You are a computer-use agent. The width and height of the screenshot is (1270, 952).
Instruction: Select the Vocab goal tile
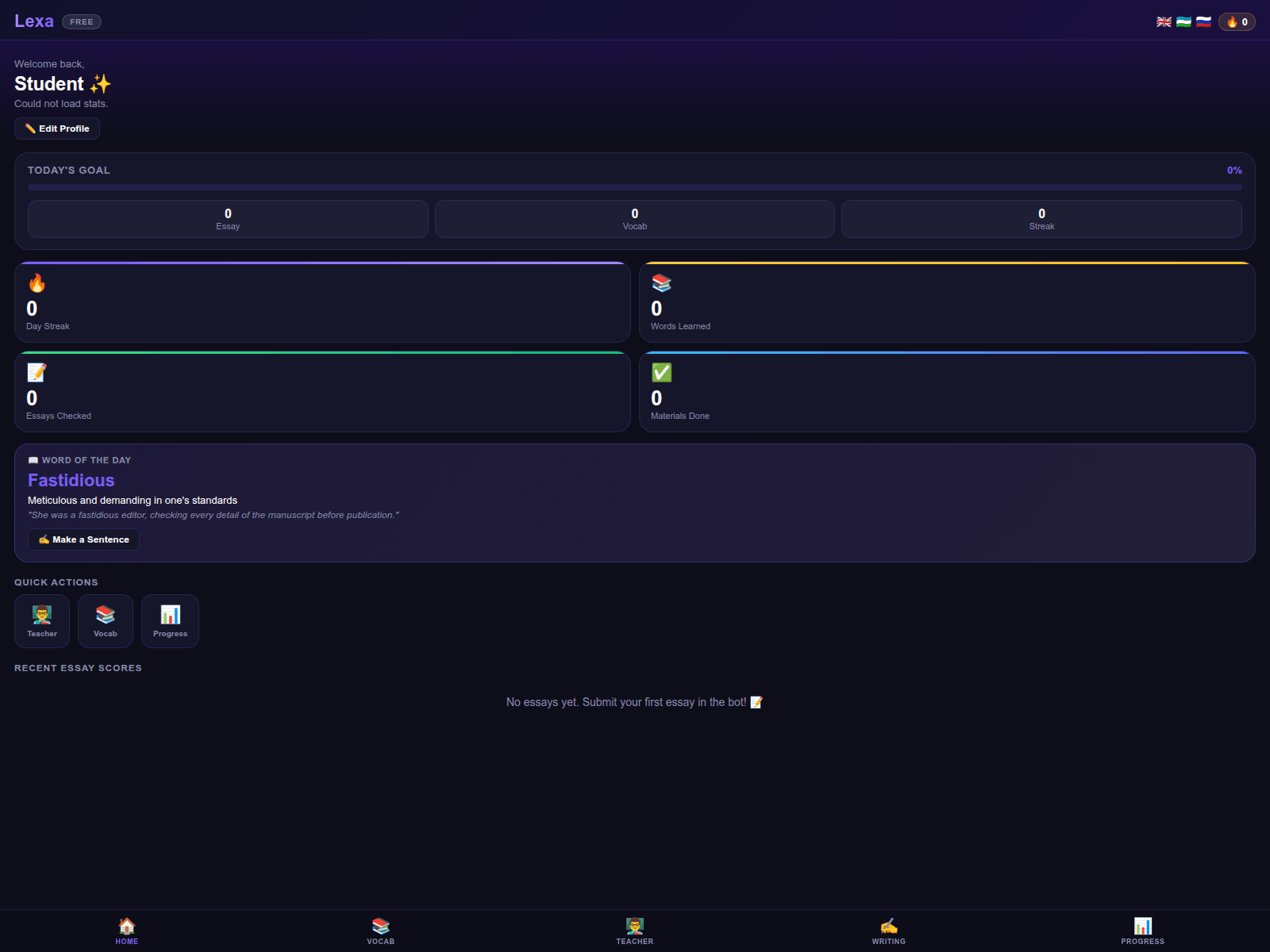(x=635, y=219)
